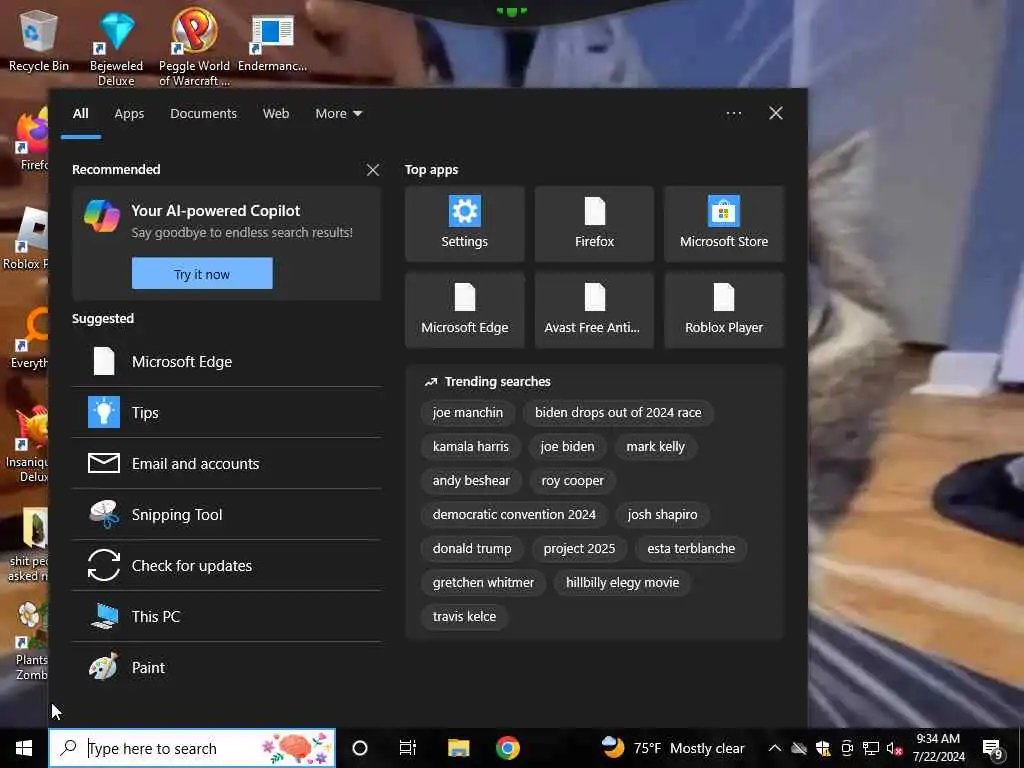The image size is (1024, 768).
Task: Select the mark kelly trending chip
Action: tap(656, 447)
